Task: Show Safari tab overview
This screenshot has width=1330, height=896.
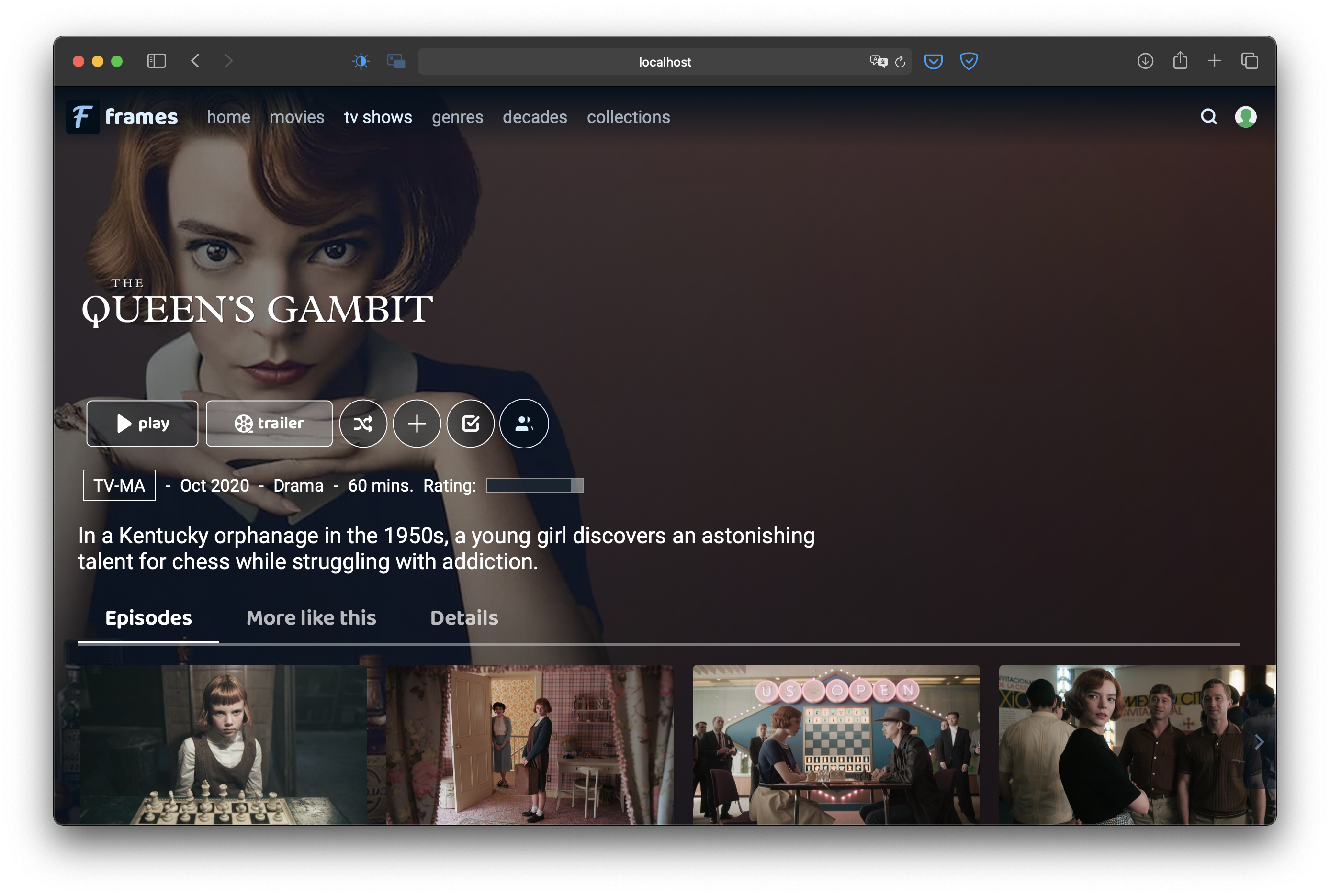Action: (1250, 61)
